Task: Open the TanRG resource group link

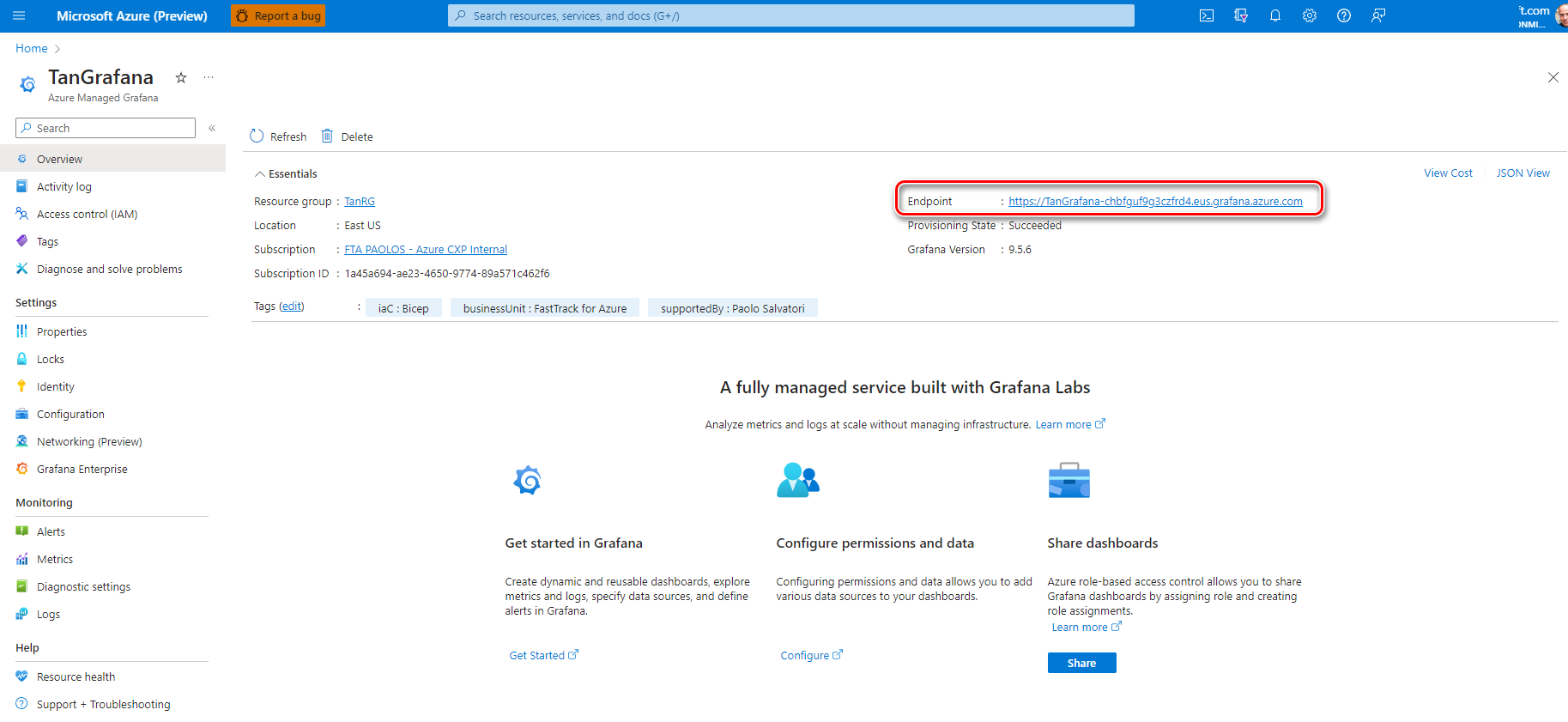Action: coord(360,201)
